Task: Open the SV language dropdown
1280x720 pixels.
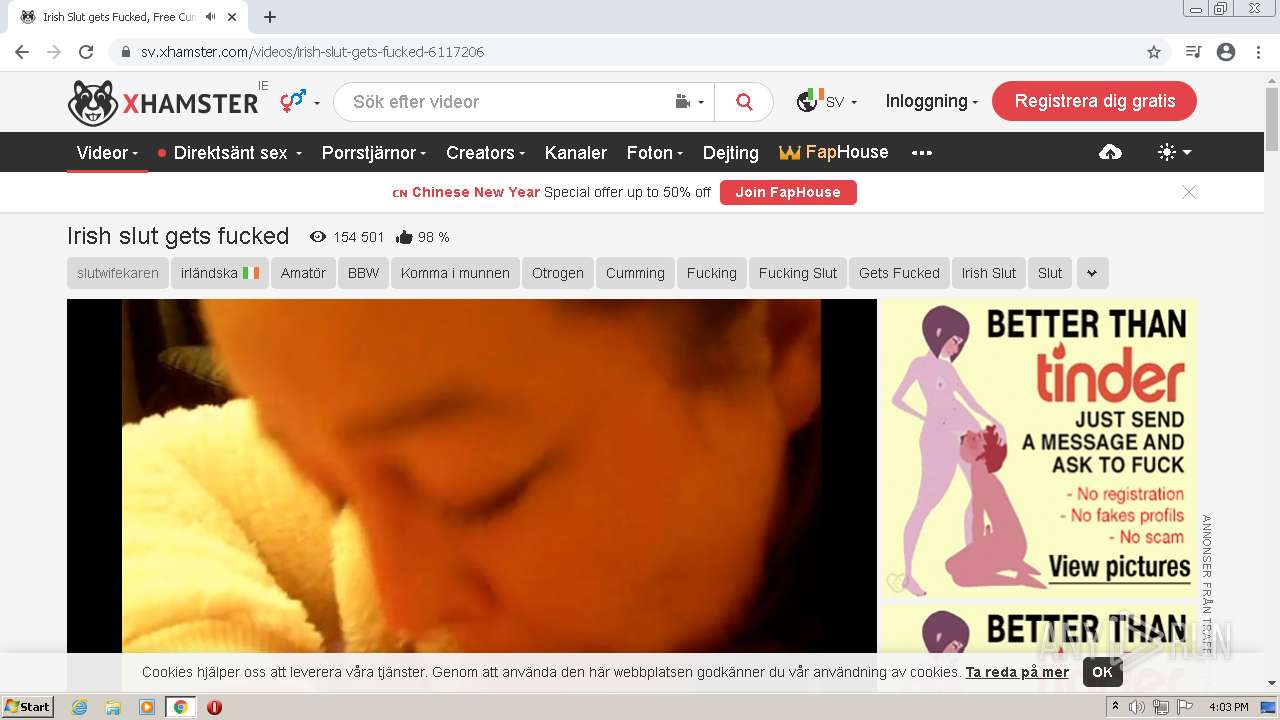Action: [827, 101]
